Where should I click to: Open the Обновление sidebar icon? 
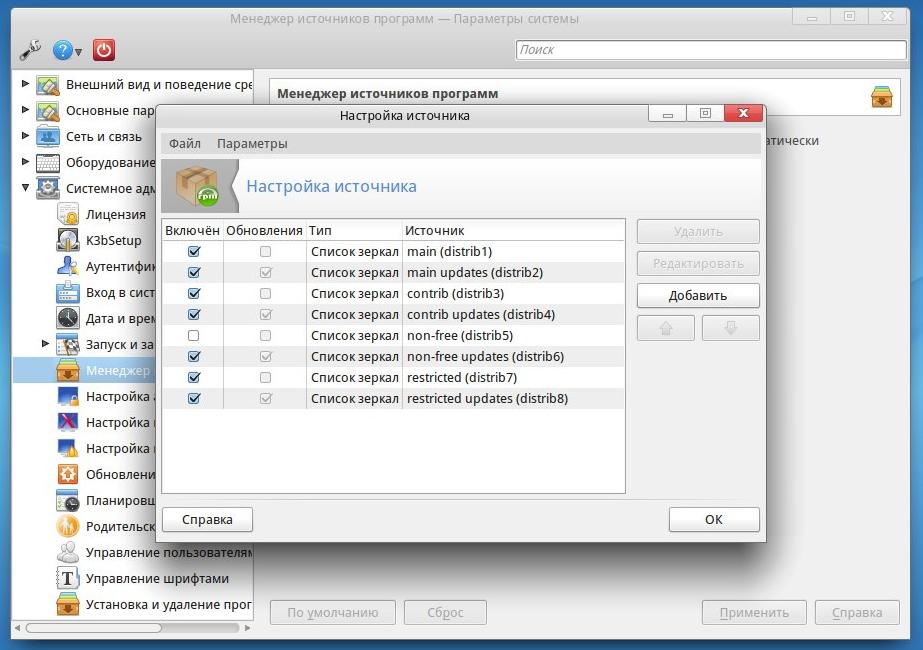click(68, 474)
